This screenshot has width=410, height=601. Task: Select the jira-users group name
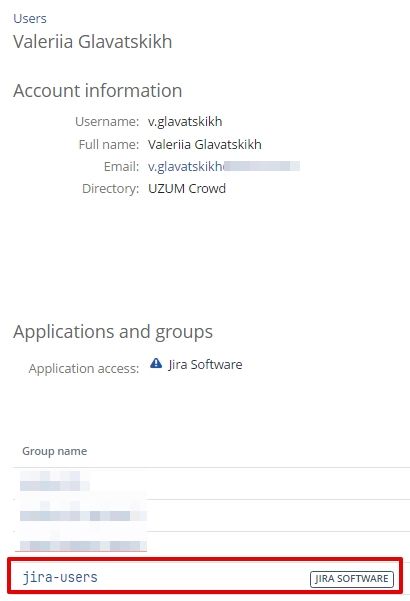coord(60,577)
